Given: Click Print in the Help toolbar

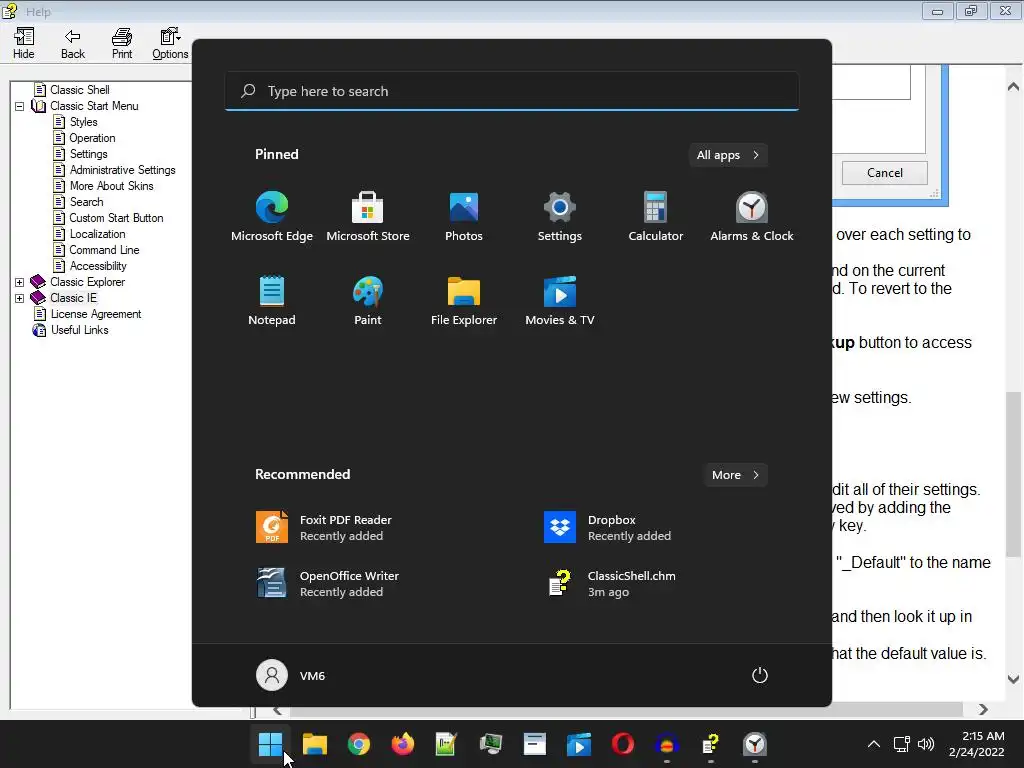Looking at the screenshot, I should pyautogui.click(x=121, y=44).
